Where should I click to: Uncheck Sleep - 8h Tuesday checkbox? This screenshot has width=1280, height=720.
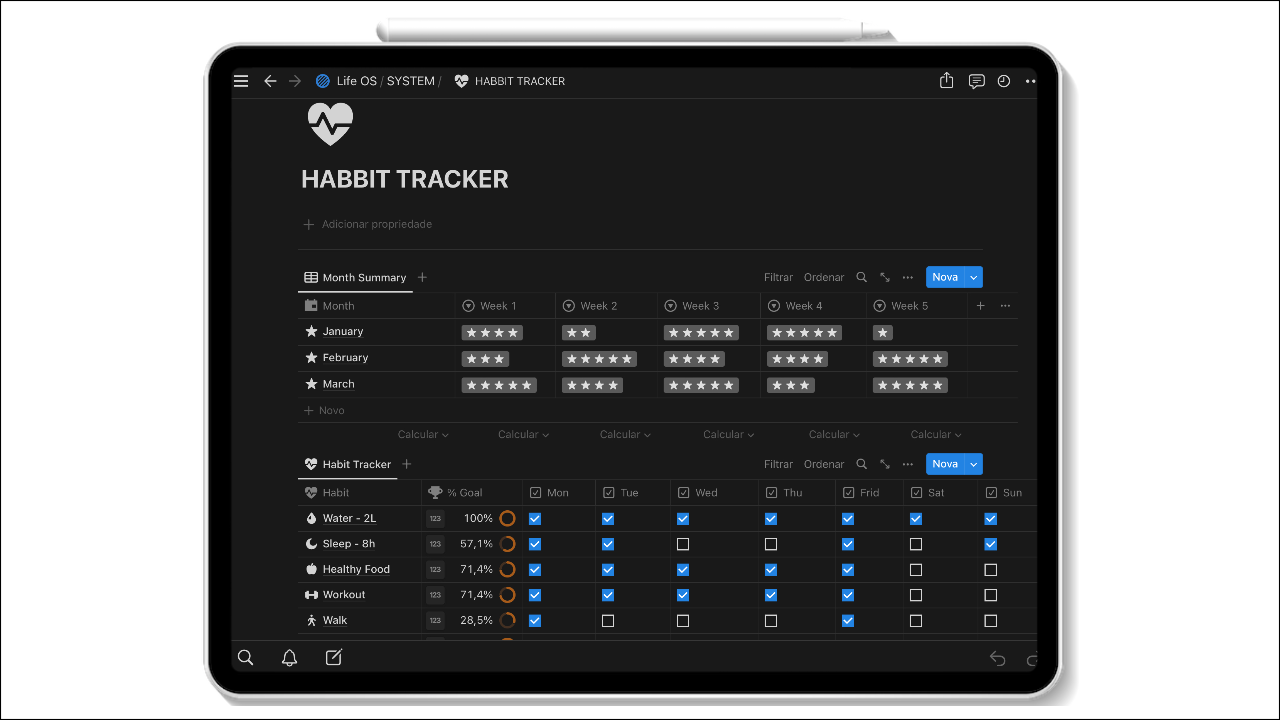[608, 544]
